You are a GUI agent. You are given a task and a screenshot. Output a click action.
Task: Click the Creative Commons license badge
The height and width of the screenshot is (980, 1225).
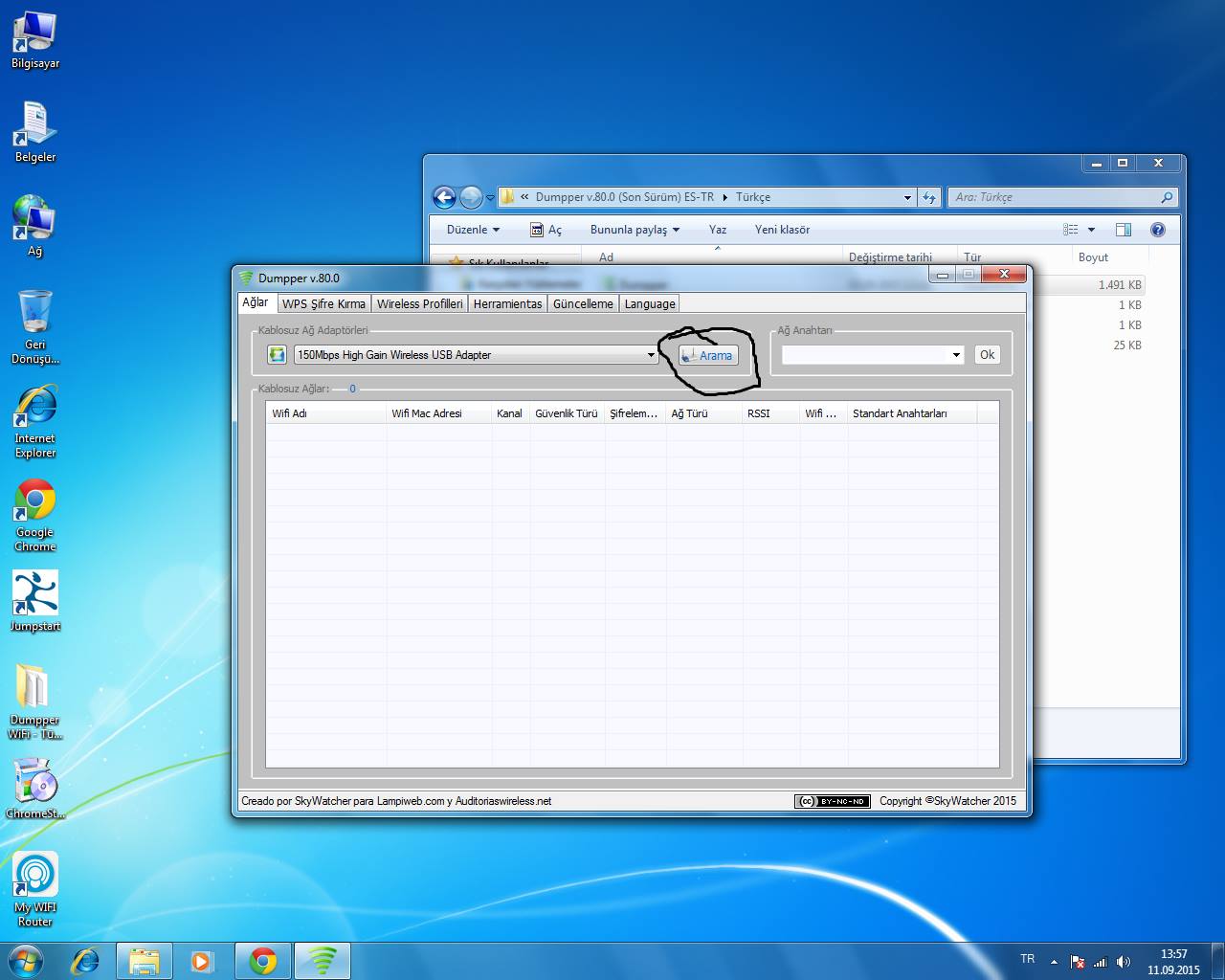click(832, 801)
